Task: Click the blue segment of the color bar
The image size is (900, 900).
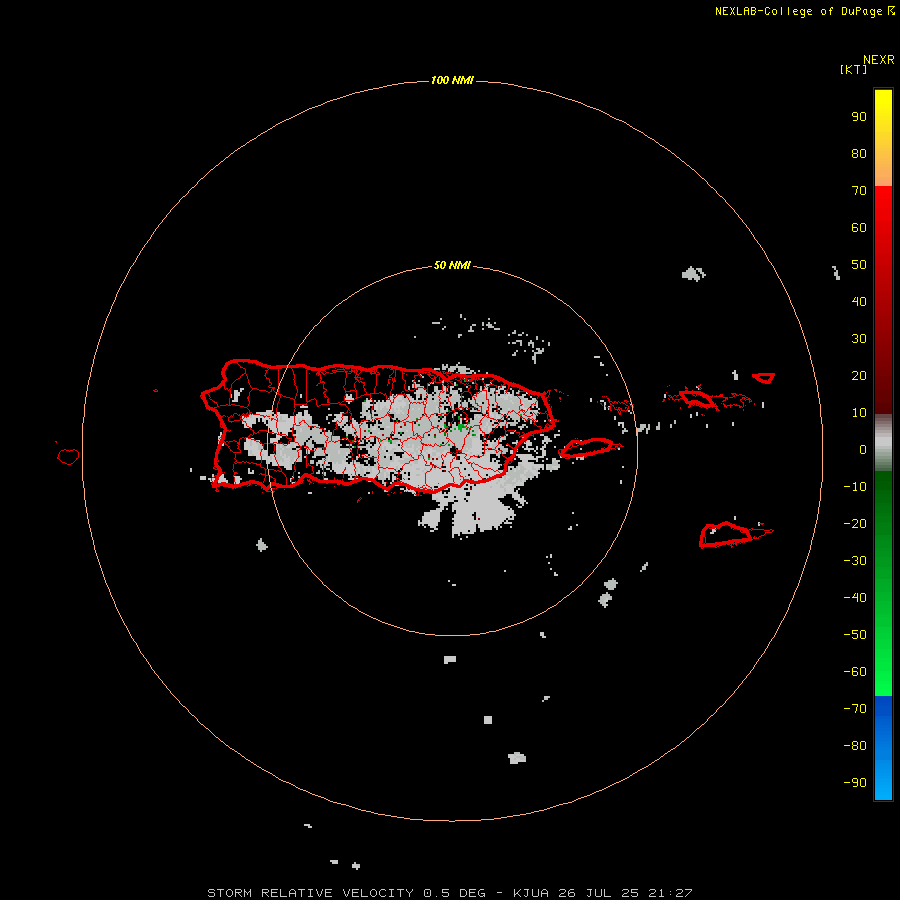Action: coord(883,748)
